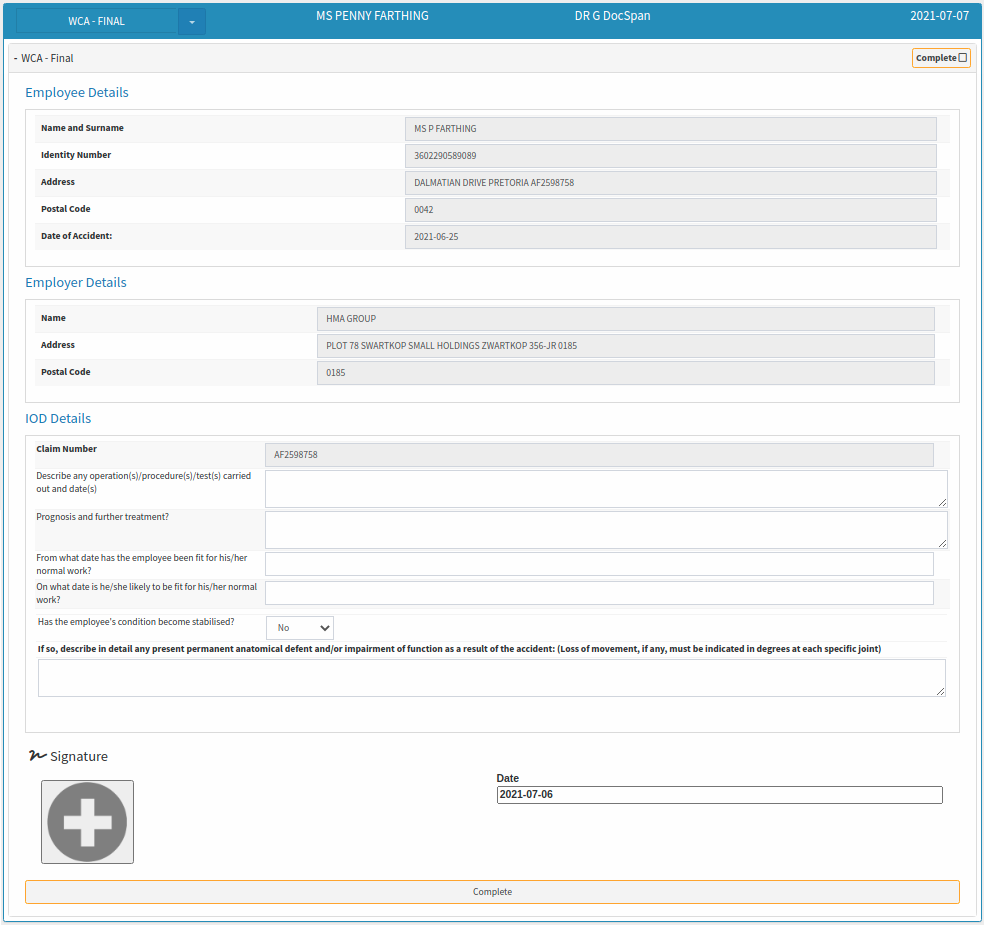Click the signature Date field

pyautogui.click(x=719, y=795)
